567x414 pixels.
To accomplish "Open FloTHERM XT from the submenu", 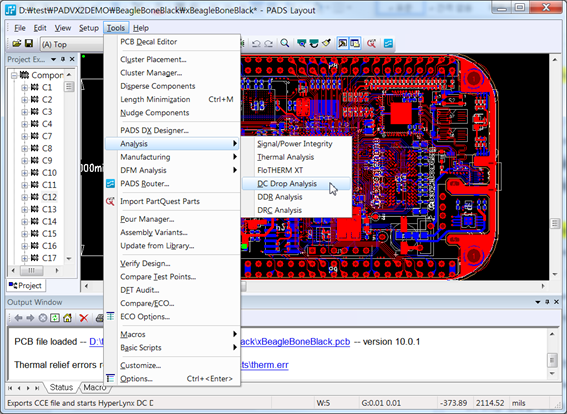I will [296, 170].
